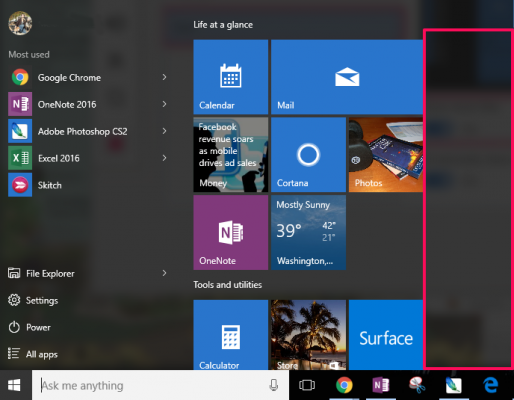Open the Photos live tile
514x400 pixels.
[386, 155]
